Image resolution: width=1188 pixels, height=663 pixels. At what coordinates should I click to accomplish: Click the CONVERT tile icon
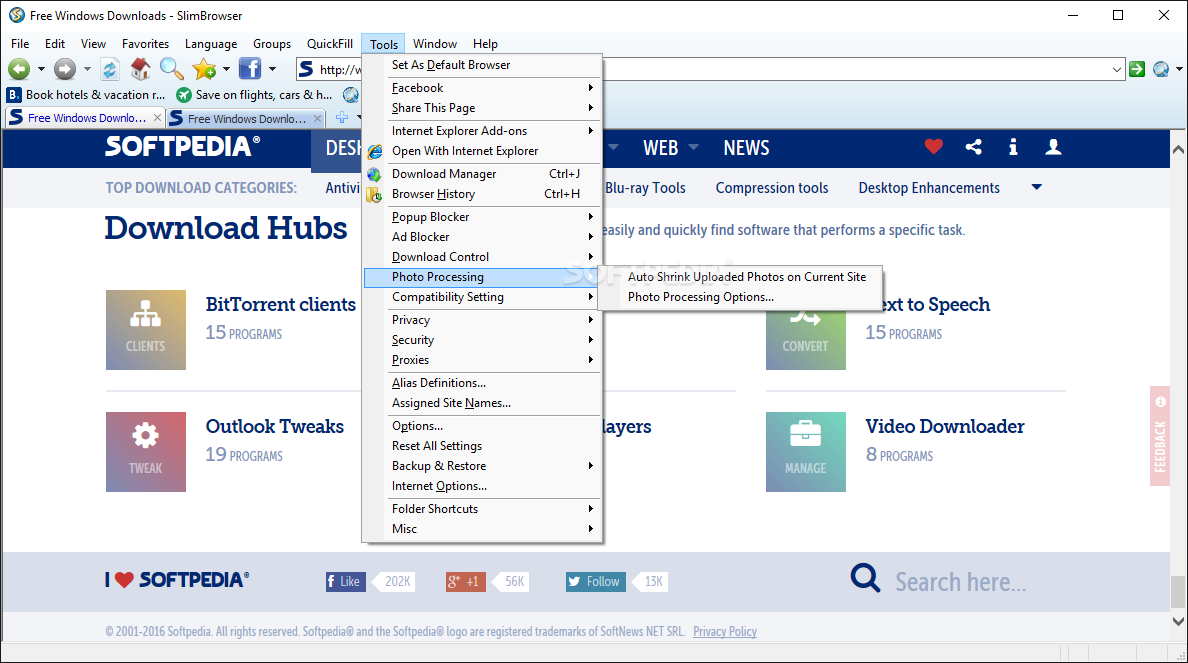805,339
